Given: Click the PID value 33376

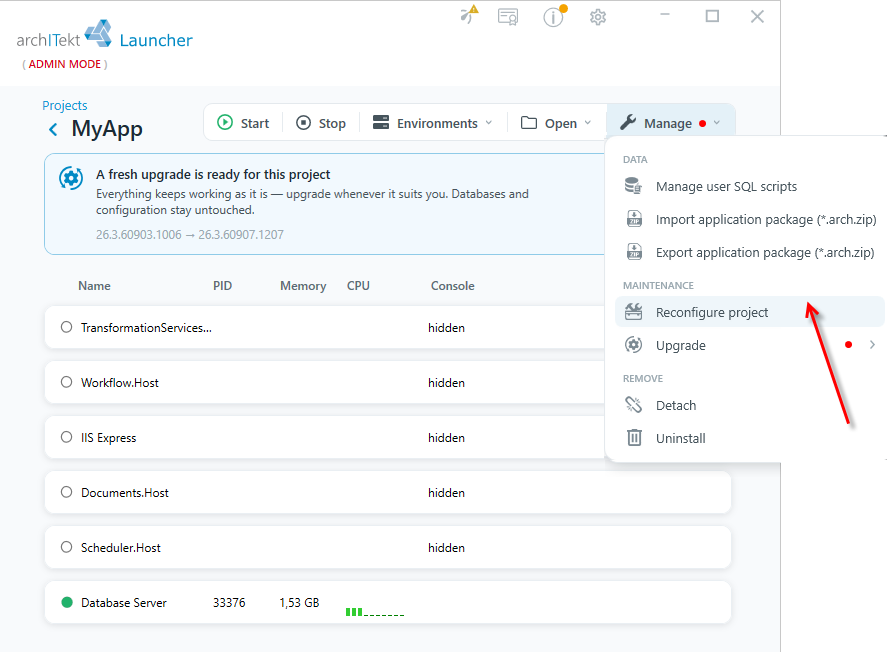Looking at the screenshot, I should pyautogui.click(x=229, y=603).
